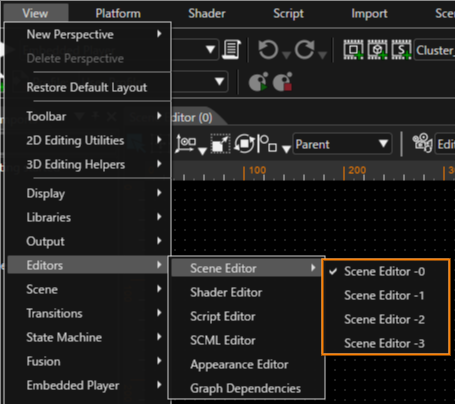
Task: Open the SCML Editor
Action: [x=246, y=340]
